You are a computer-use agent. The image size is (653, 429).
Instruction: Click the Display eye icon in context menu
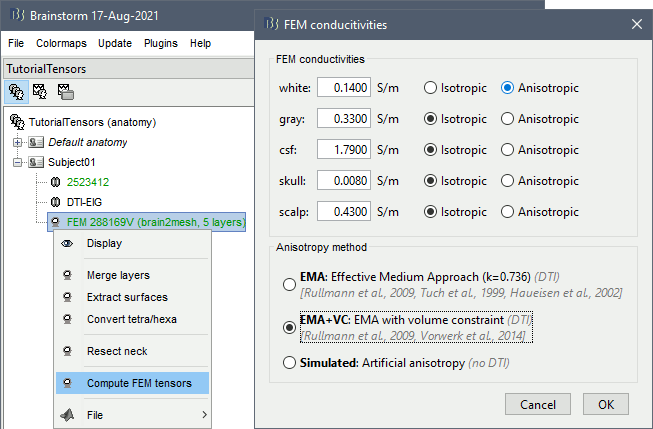point(67,243)
